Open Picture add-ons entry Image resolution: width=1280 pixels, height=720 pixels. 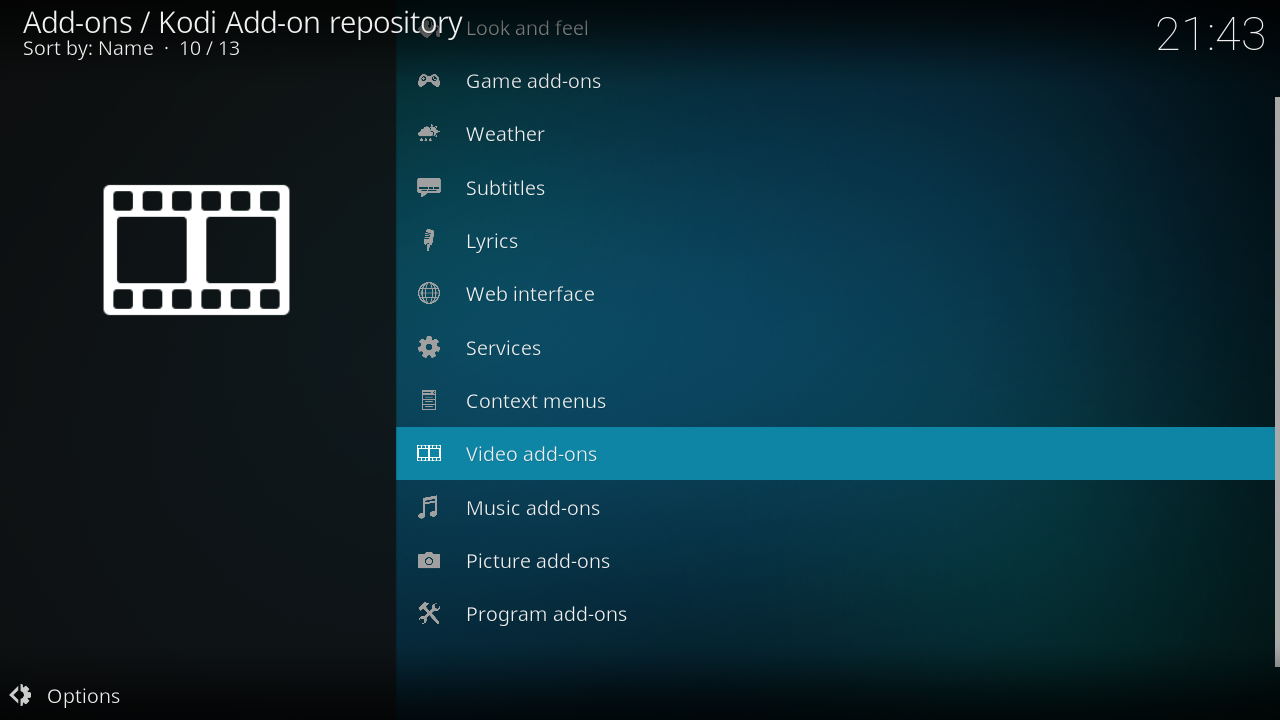pos(537,561)
